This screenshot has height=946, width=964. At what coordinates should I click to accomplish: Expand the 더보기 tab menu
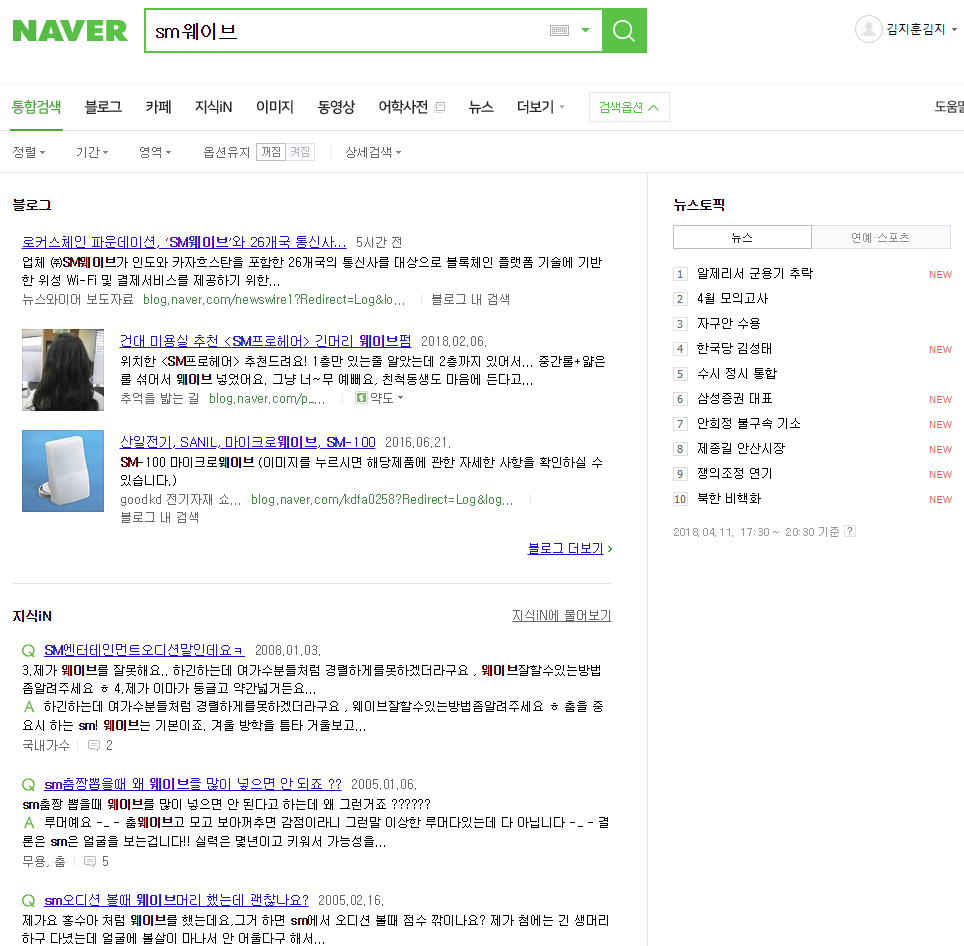(x=540, y=107)
